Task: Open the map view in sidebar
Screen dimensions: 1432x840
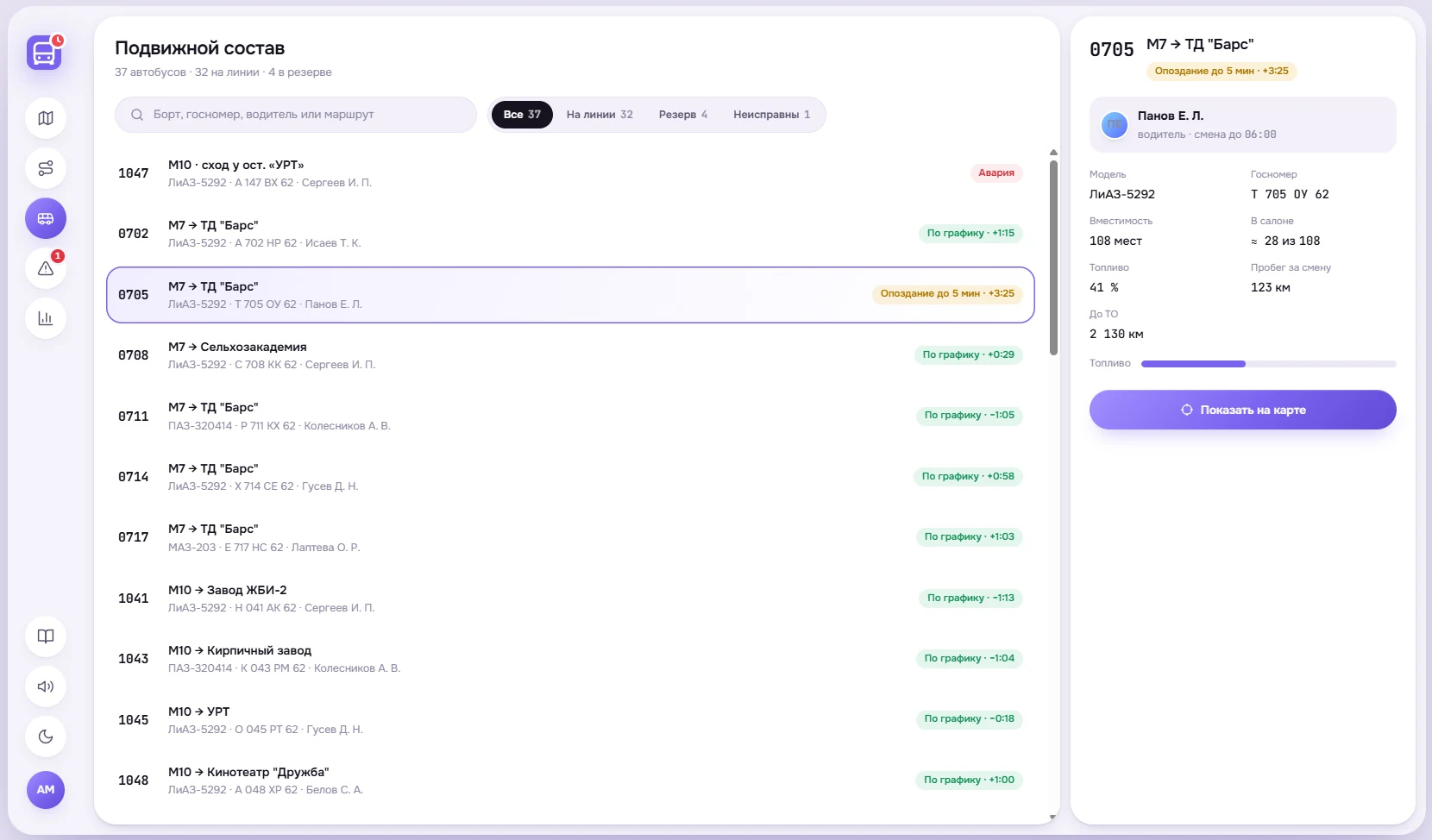Action: [46, 118]
